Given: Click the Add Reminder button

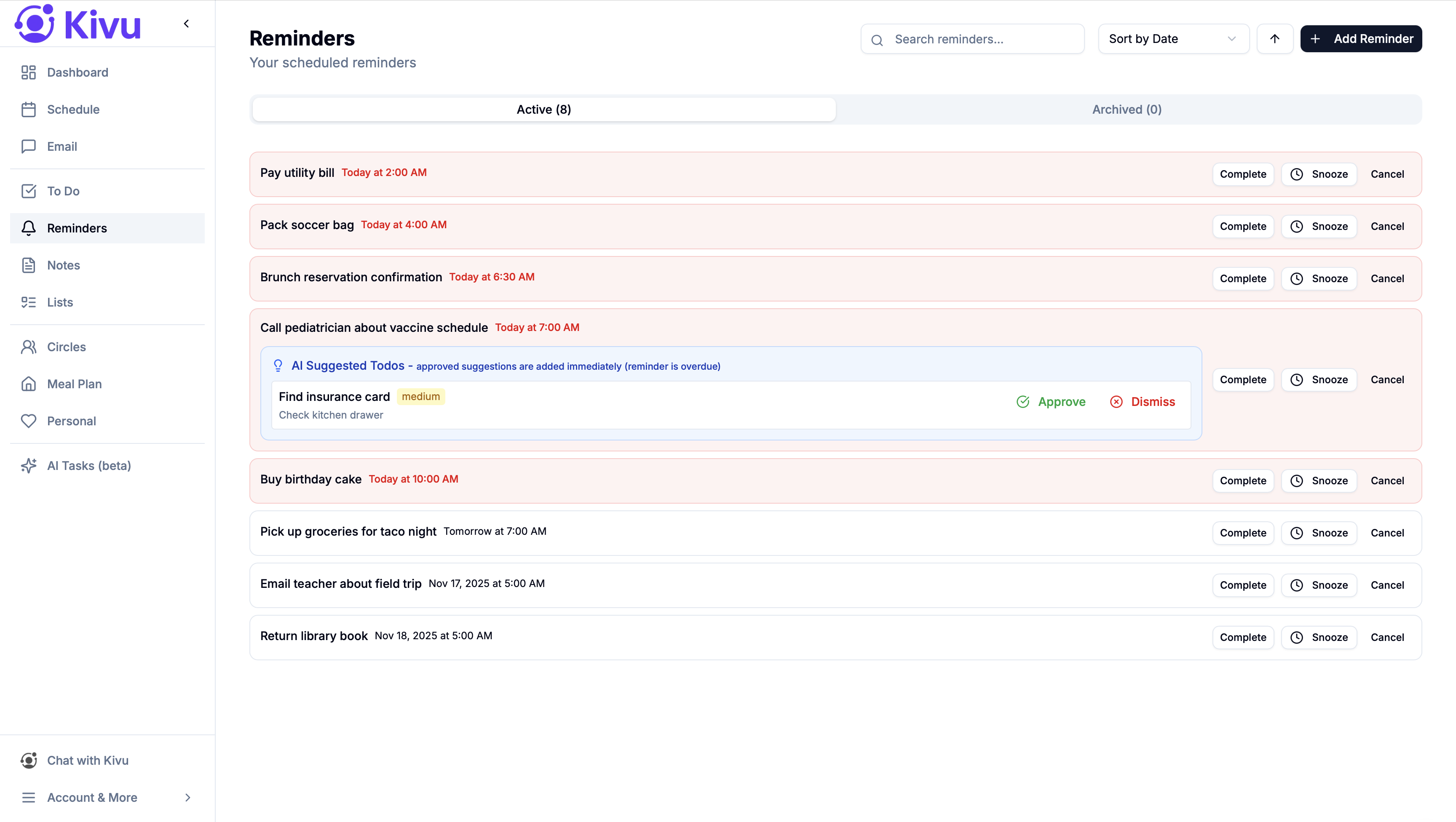Looking at the screenshot, I should [1360, 39].
